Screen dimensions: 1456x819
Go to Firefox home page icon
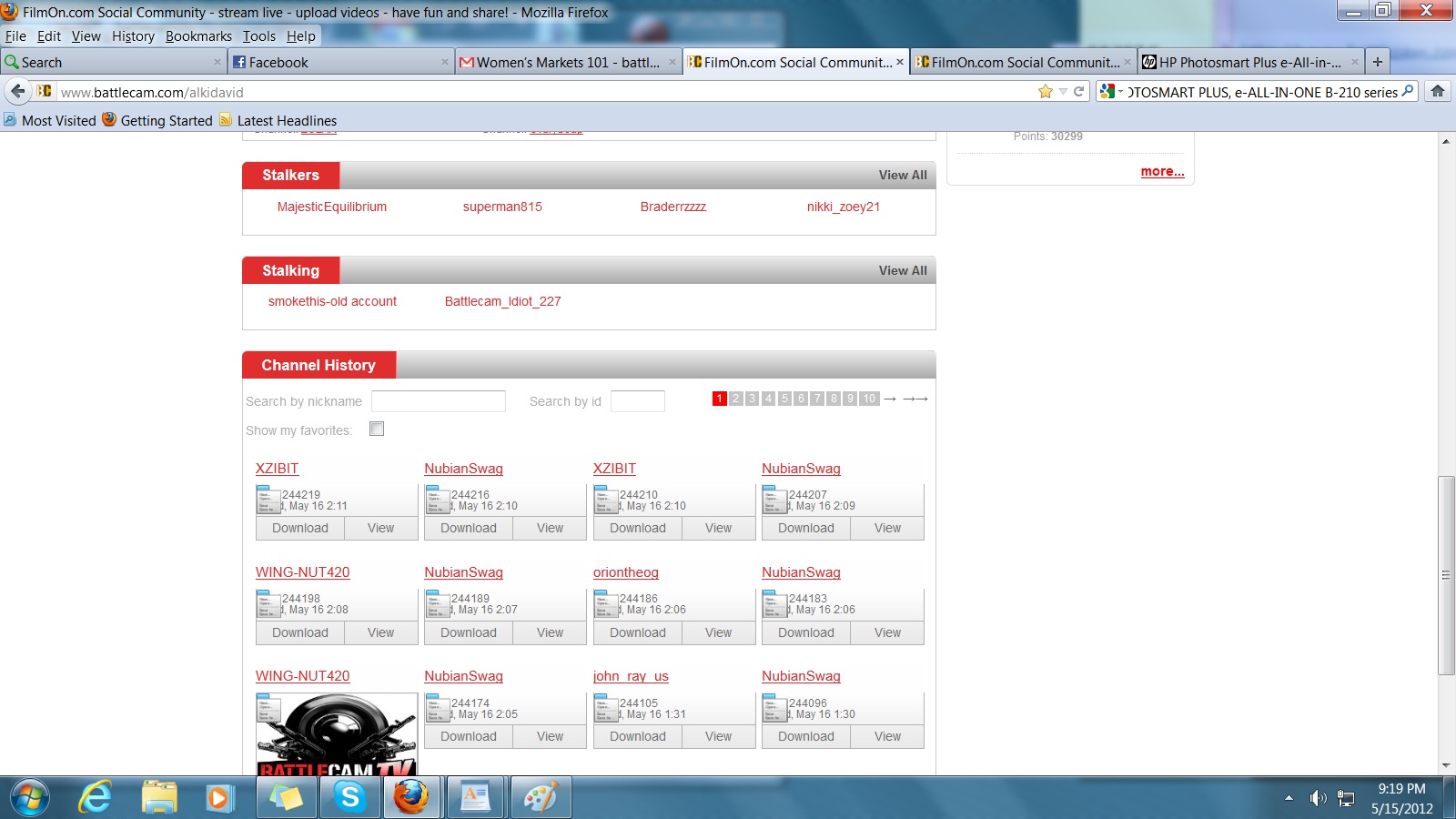1438,91
